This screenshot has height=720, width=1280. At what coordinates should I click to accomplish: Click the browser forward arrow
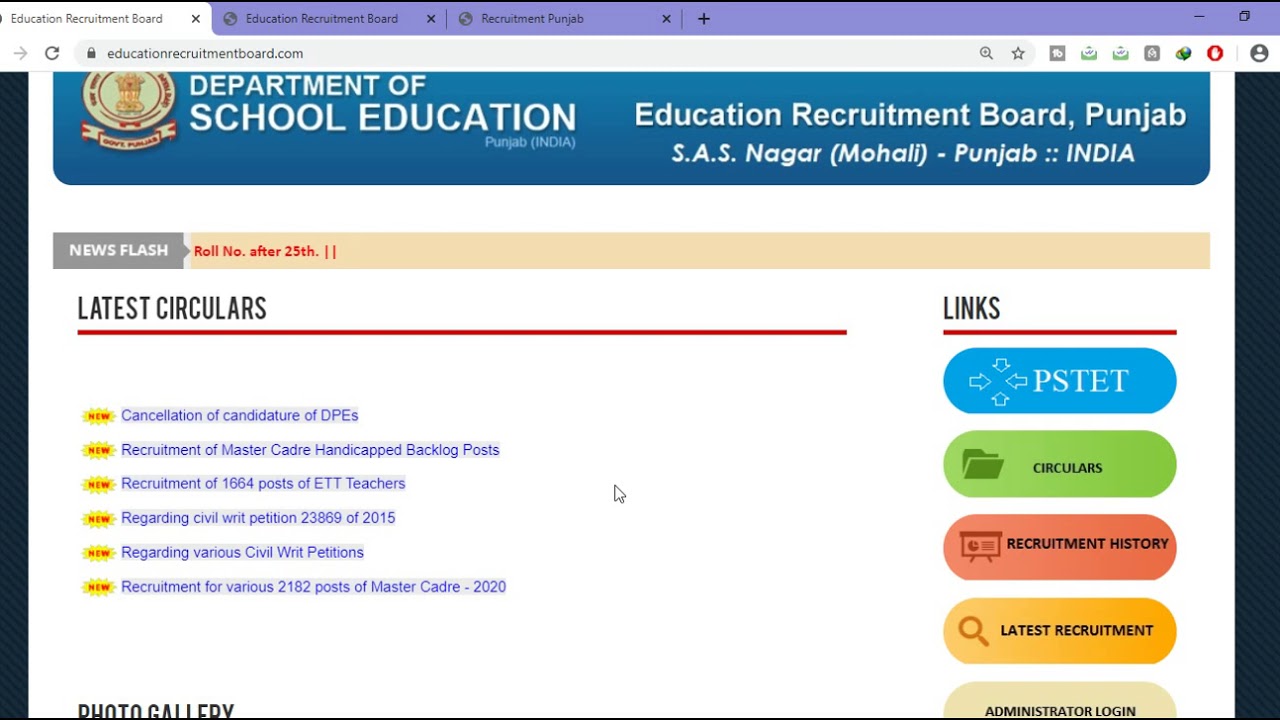(20, 53)
